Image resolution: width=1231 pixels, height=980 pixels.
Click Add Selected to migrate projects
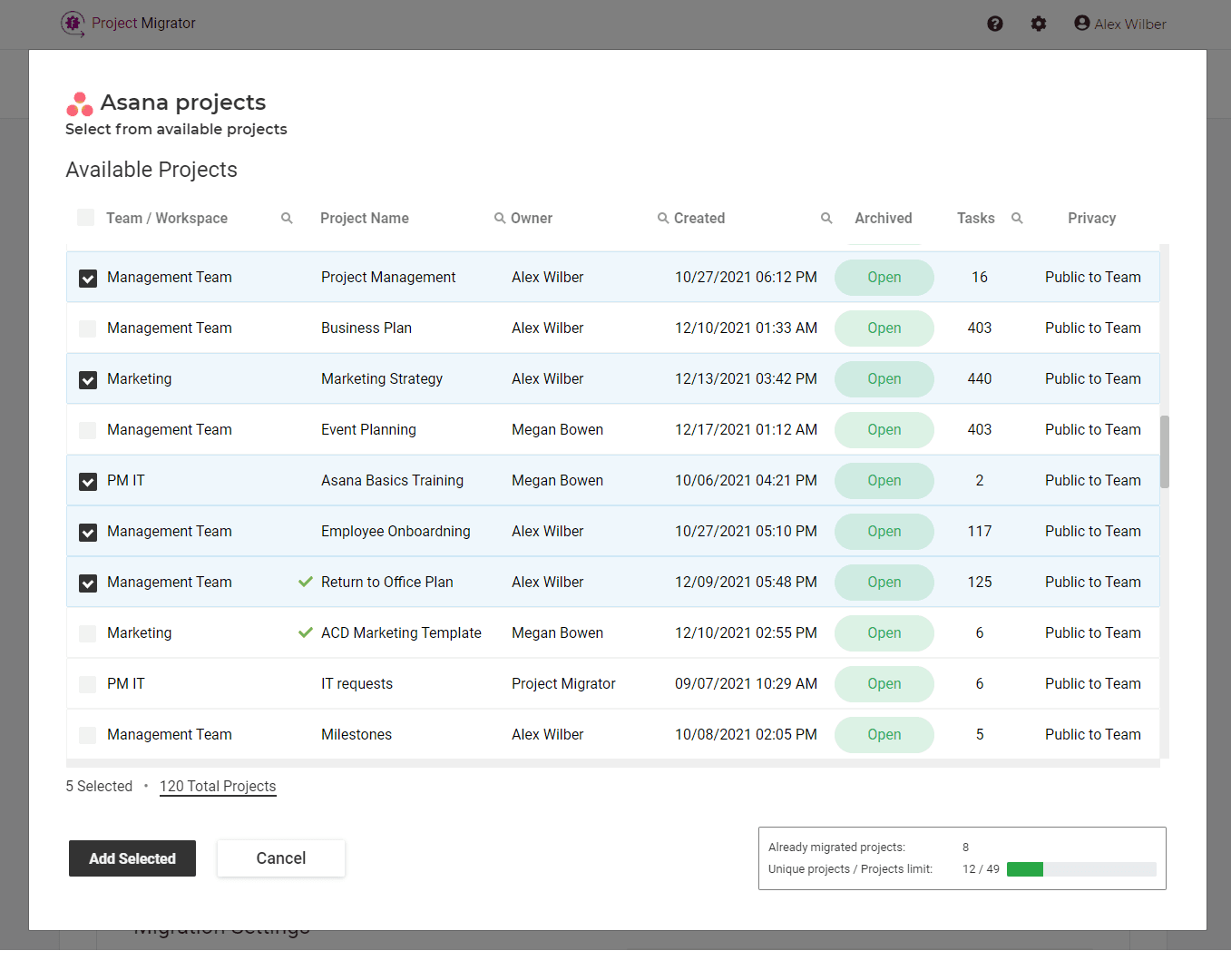(132, 857)
